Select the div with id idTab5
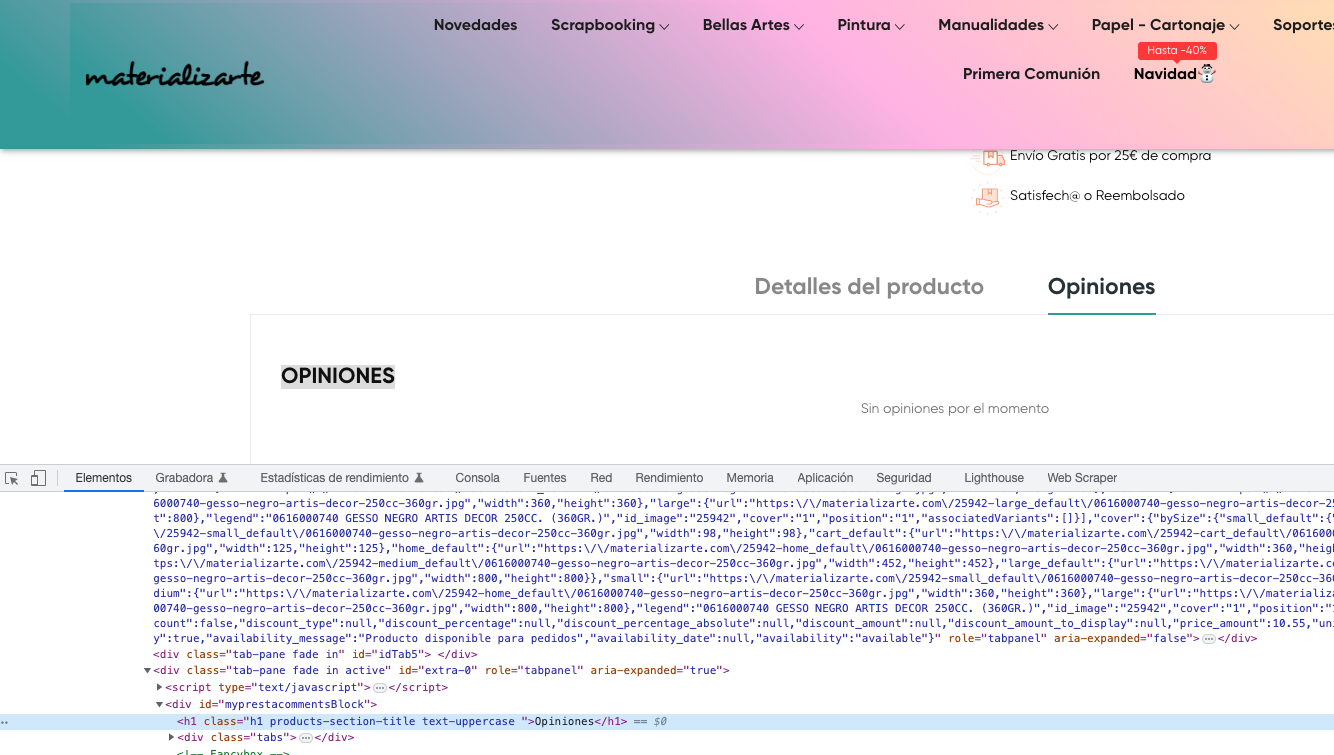The height and width of the screenshot is (755, 1334). point(315,654)
